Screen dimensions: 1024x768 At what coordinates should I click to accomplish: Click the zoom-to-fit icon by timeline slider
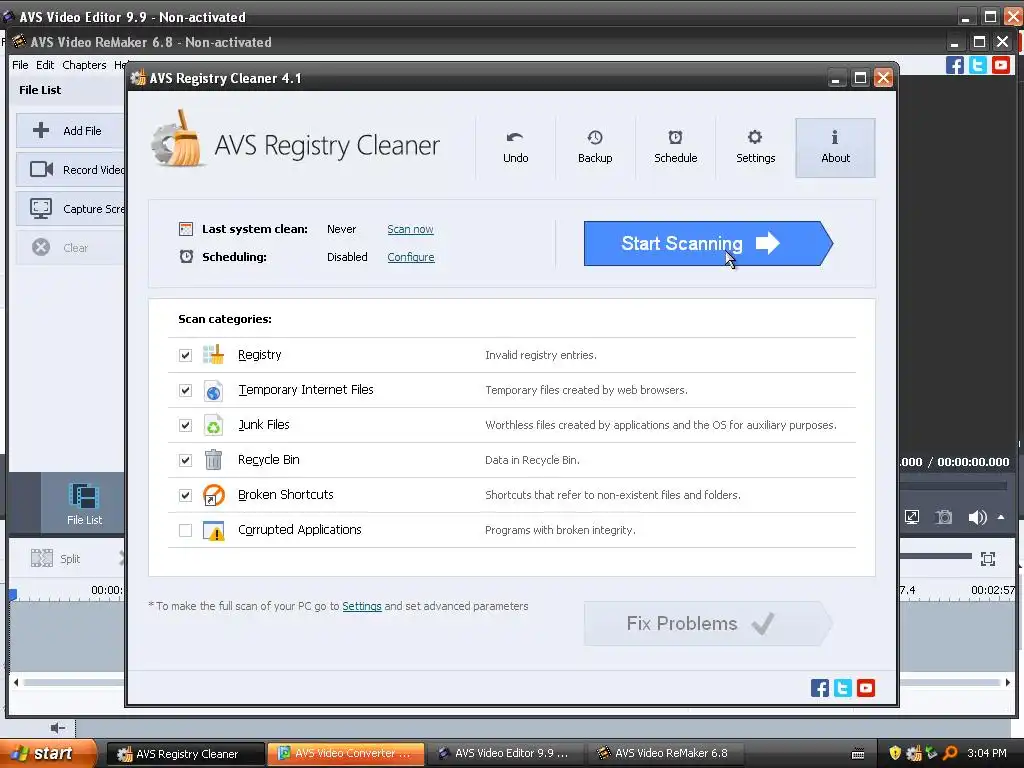988,558
